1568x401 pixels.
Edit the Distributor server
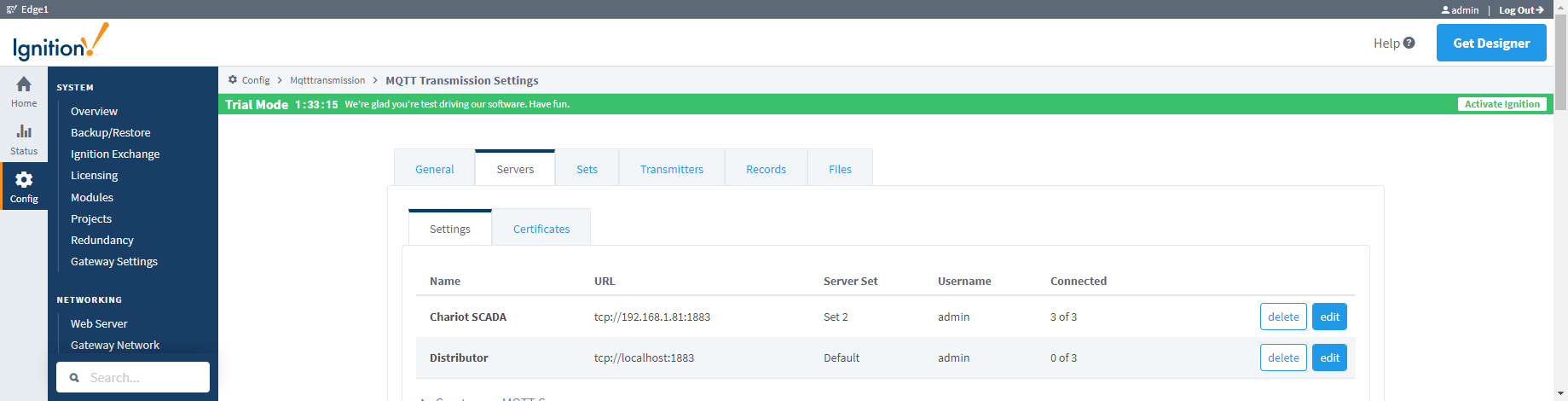click(1329, 357)
